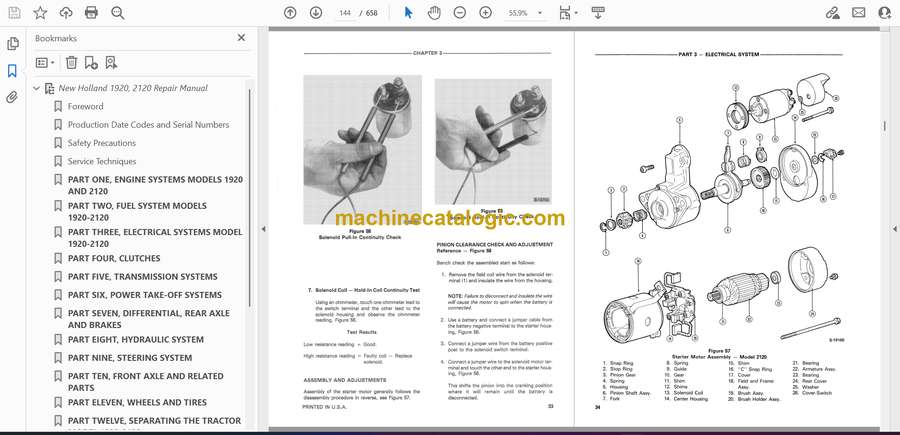
Task: Zoom in with the plus icon
Action: click(486, 13)
